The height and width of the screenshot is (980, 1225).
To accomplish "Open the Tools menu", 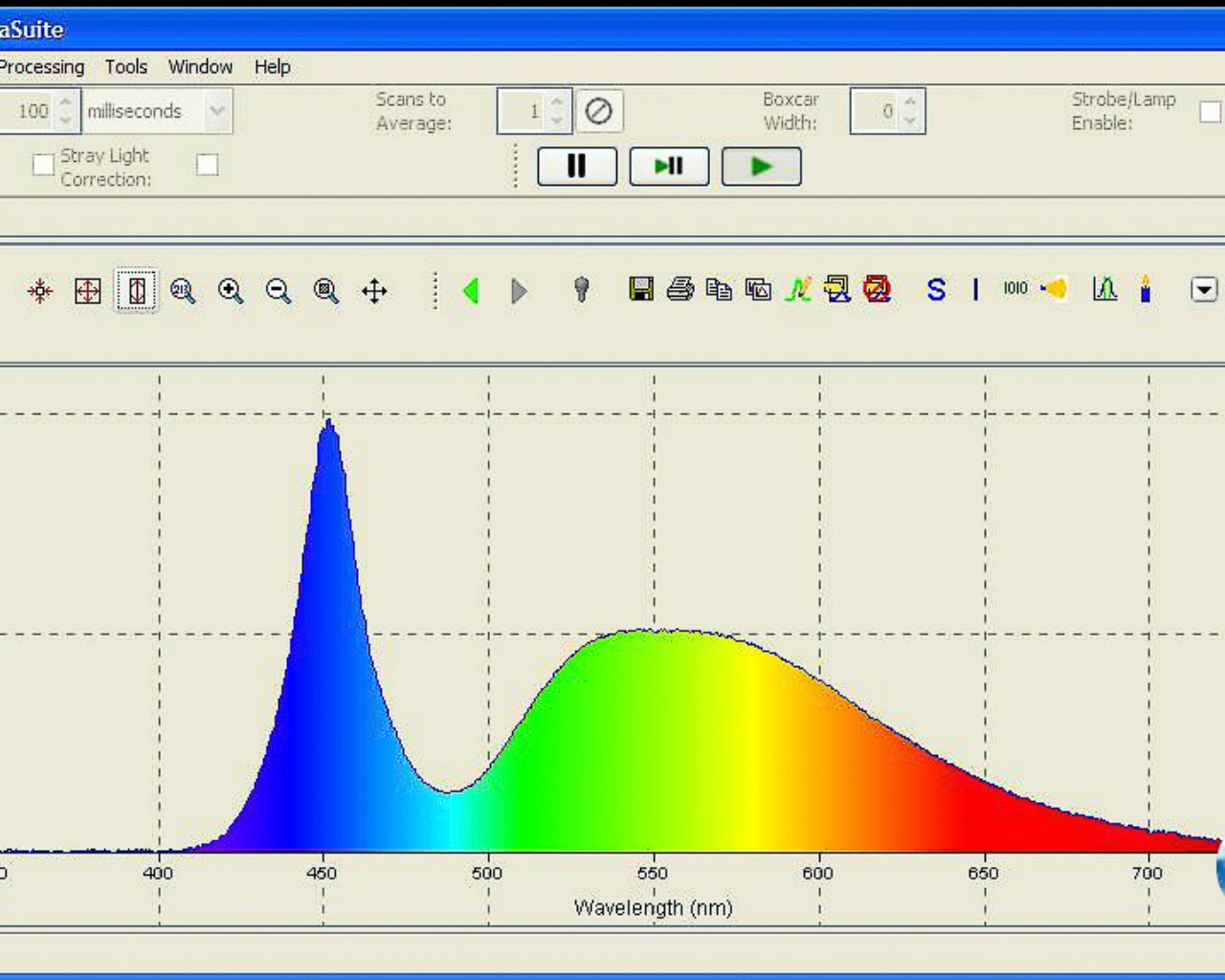I will pos(126,67).
